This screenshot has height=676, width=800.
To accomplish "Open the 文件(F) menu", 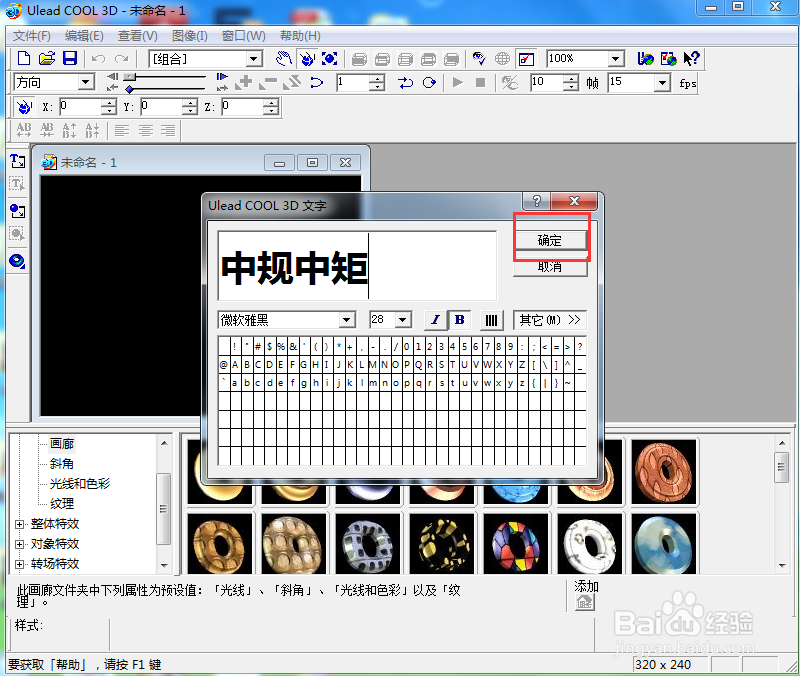I will [x=32, y=36].
